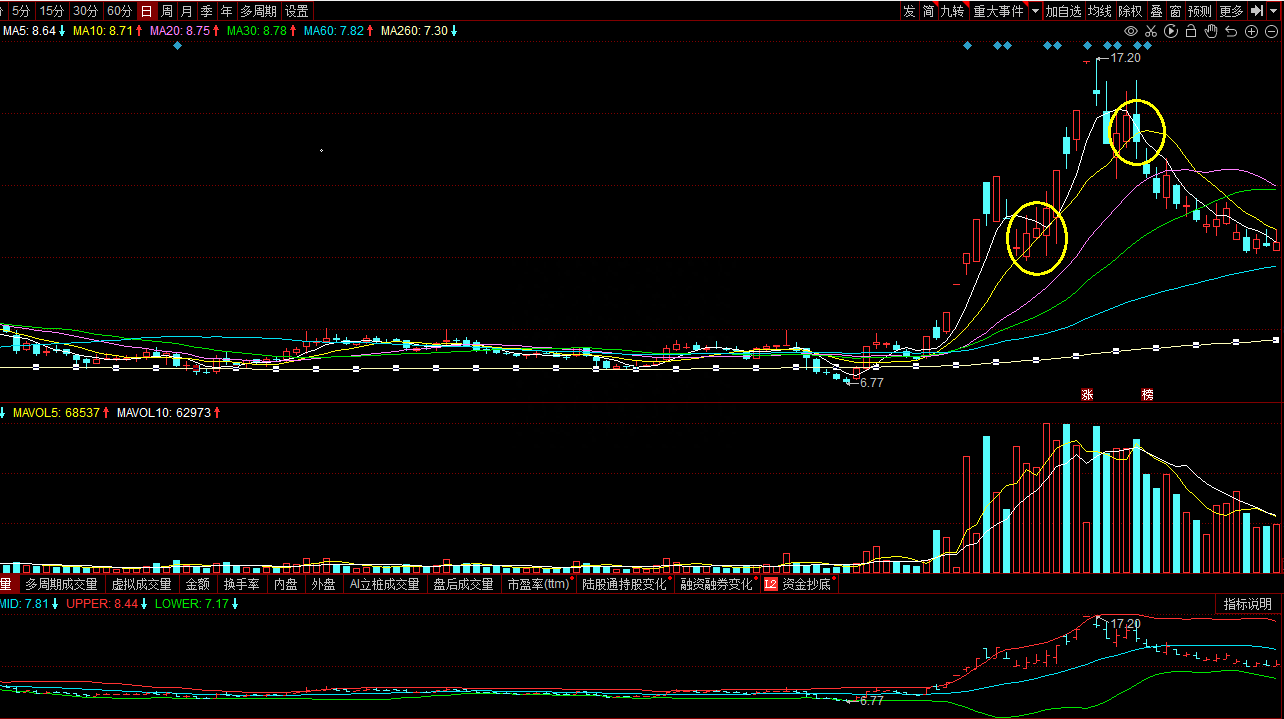This screenshot has height=719, width=1284.
Task: Open dropdown next to 重大事件
Action: (x=1036, y=11)
